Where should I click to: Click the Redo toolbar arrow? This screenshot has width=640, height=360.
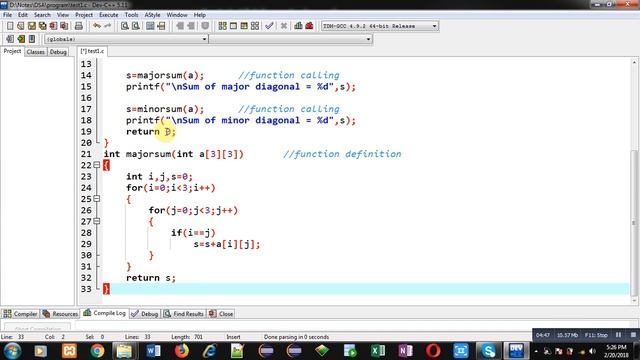107,26
